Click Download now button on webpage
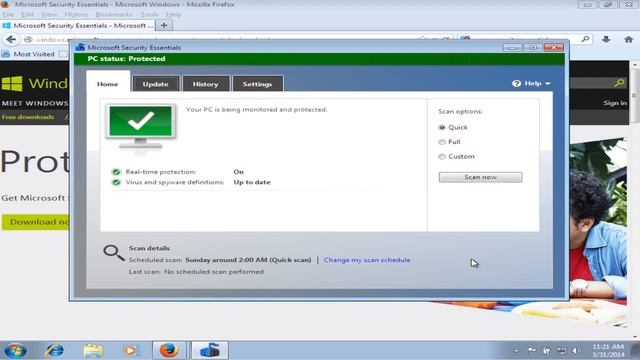The width and height of the screenshot is (640, 360). 36,222
